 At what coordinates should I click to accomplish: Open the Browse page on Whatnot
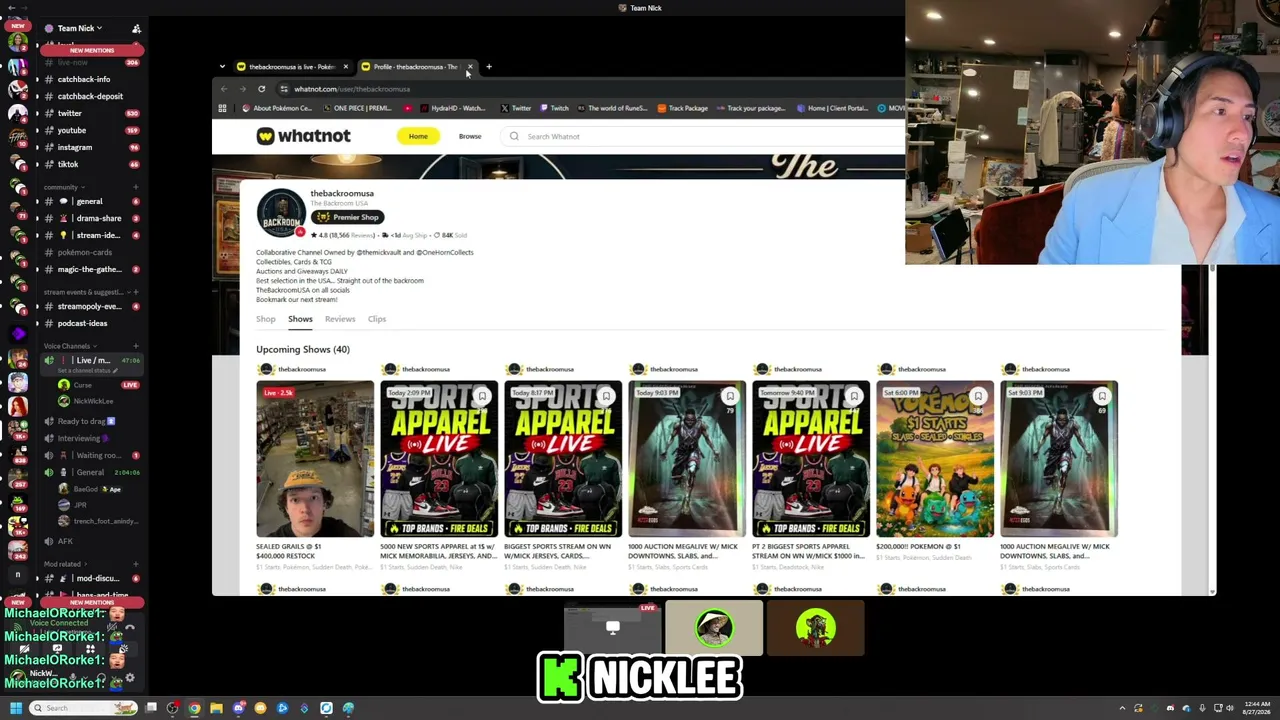click(470, 136)
